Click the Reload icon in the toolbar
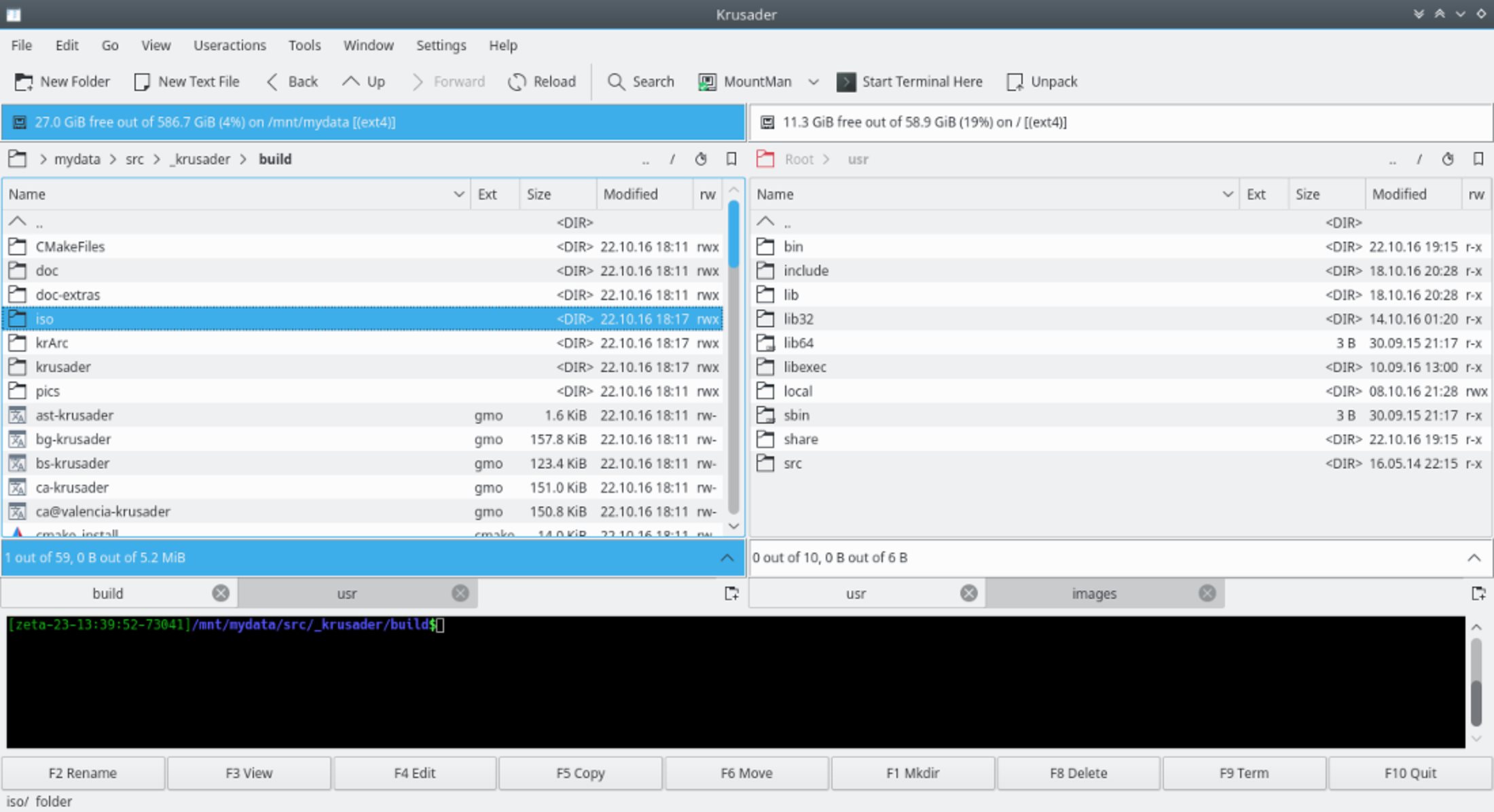Screen dimensions: 1494x812 pos(516,81)
